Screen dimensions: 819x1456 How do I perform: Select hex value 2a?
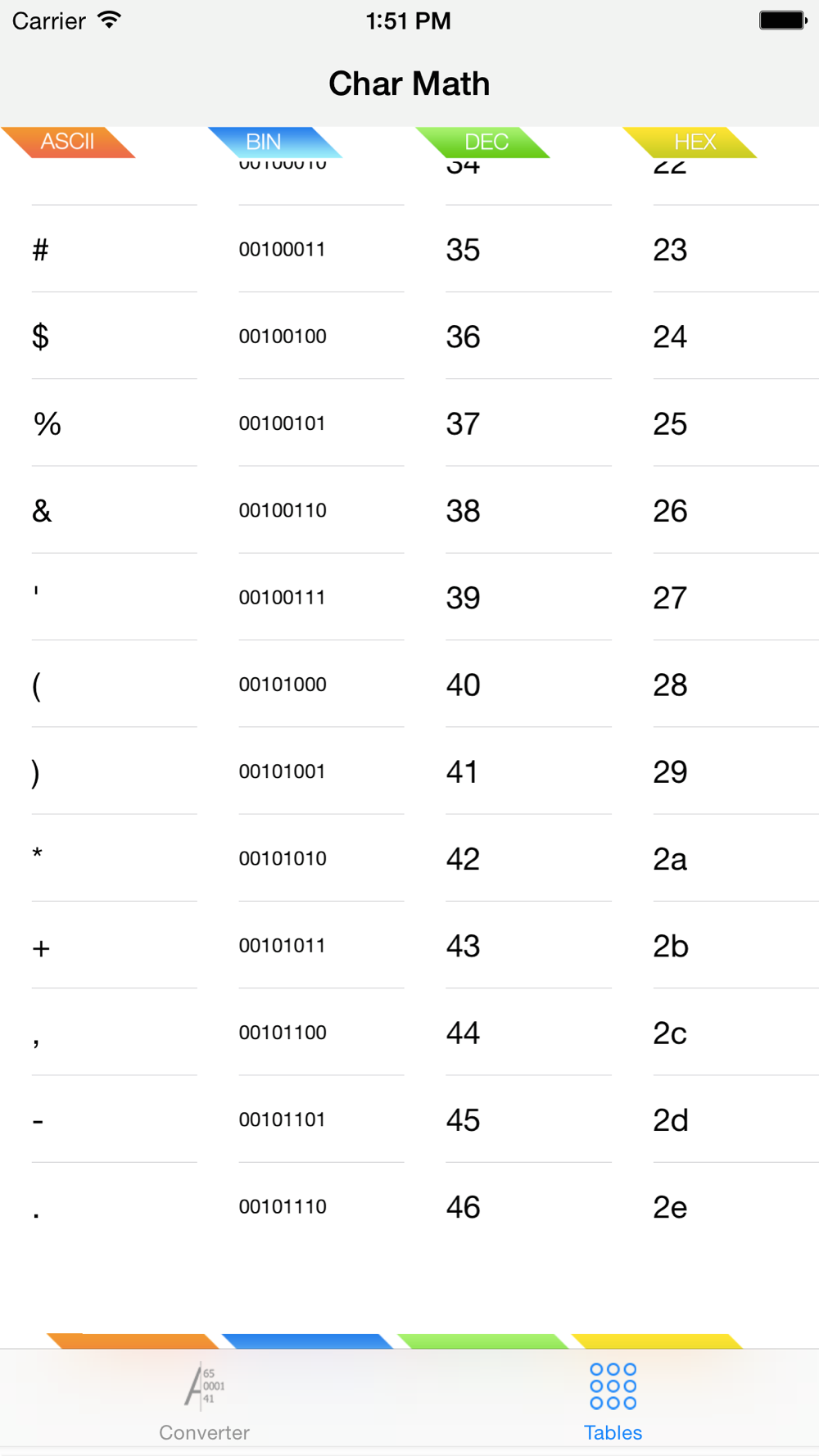pyautogui.click(x=670, y=859)
